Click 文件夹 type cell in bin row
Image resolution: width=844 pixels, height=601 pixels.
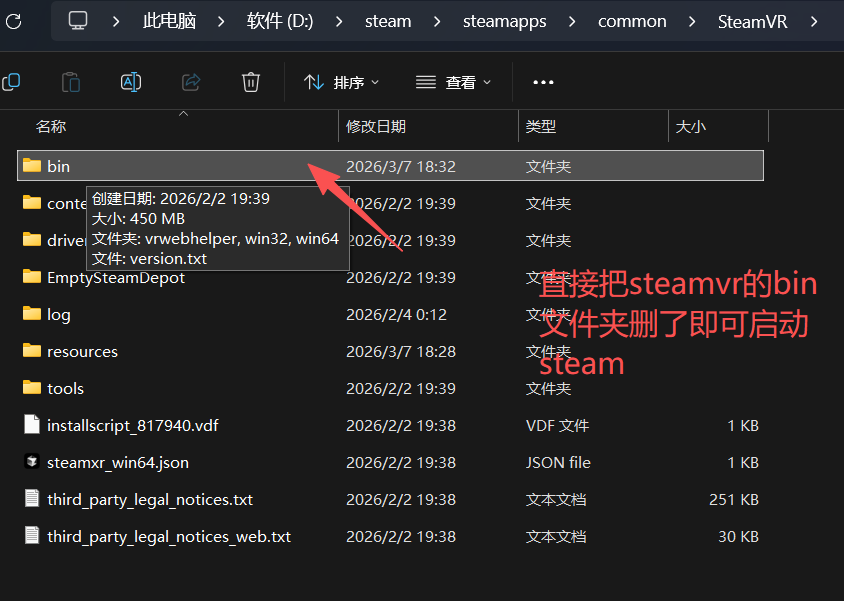click(x=548, y=166)
